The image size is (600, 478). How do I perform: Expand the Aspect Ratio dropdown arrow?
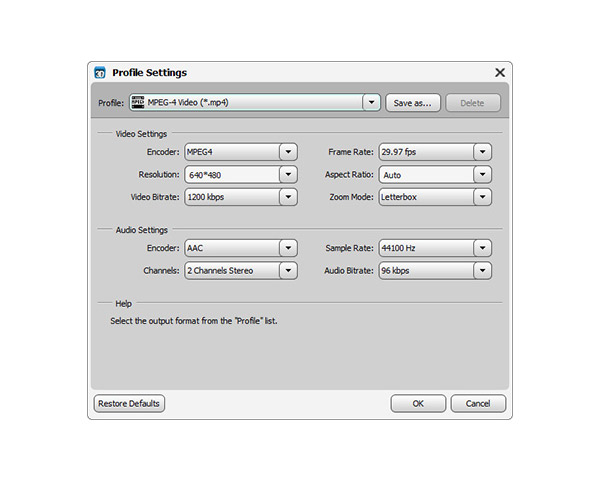(483, 175)
